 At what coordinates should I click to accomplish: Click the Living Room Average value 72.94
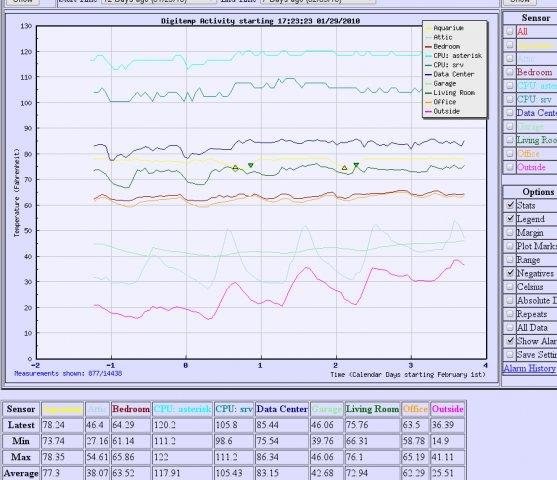(x=357, y=474)
